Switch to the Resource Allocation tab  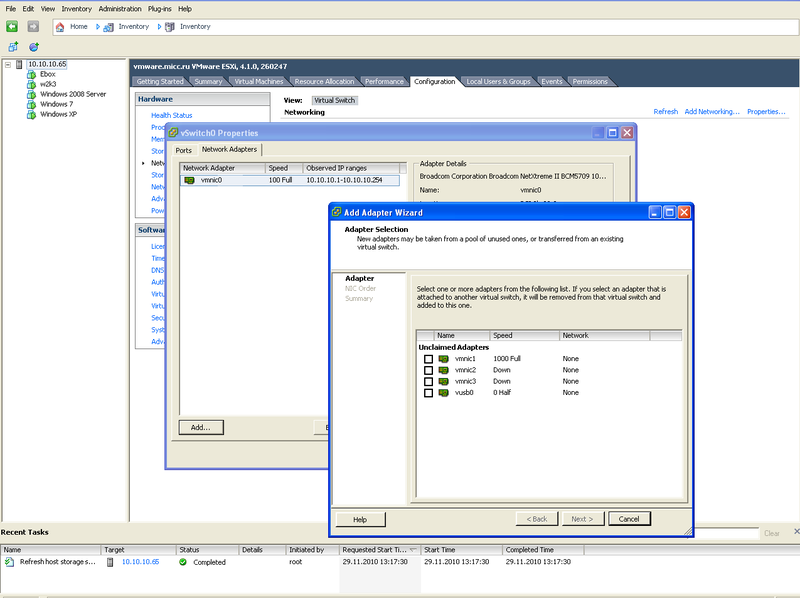pyautogui.click(x=324, y=82)
